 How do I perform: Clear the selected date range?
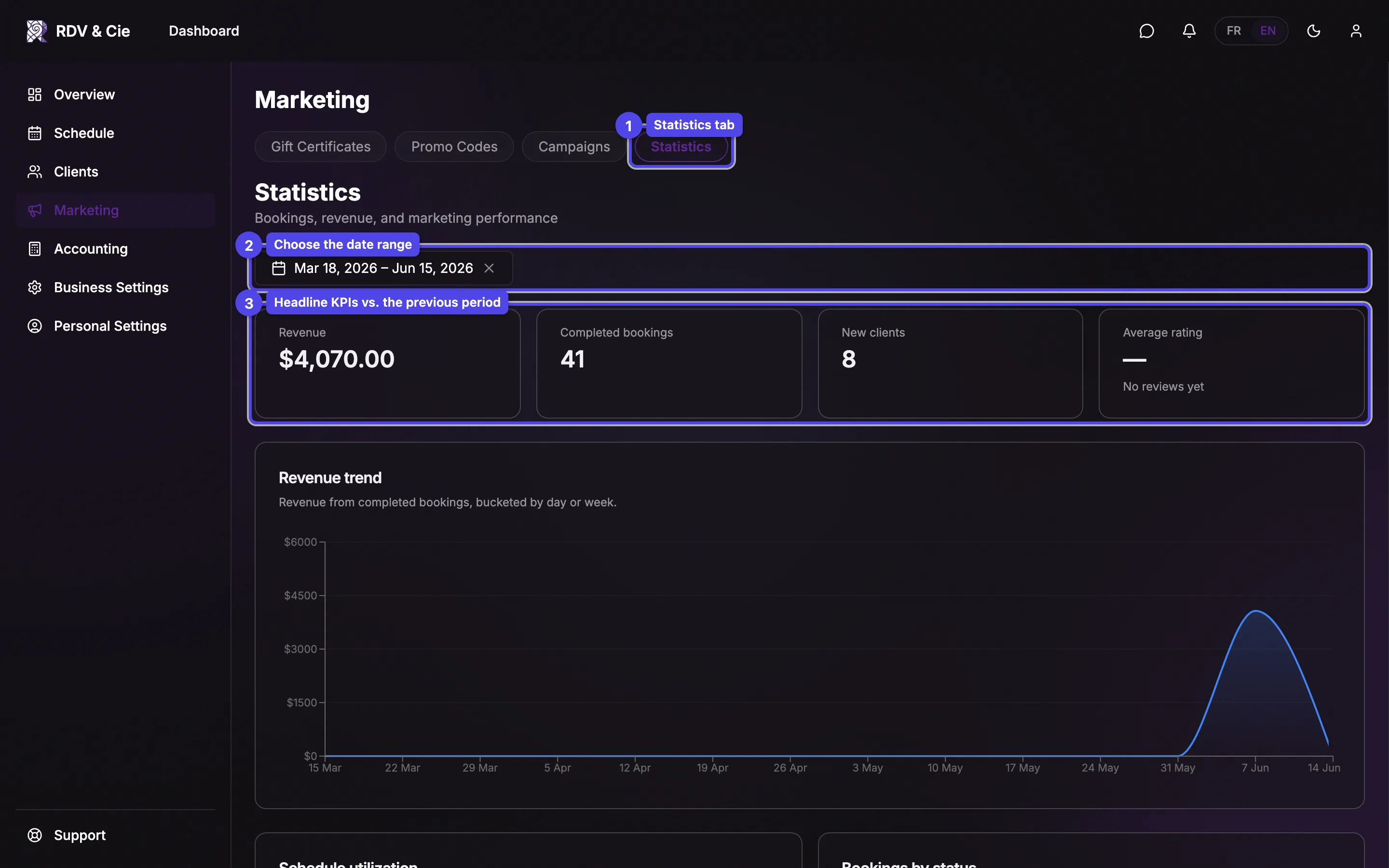pos(489,268)
